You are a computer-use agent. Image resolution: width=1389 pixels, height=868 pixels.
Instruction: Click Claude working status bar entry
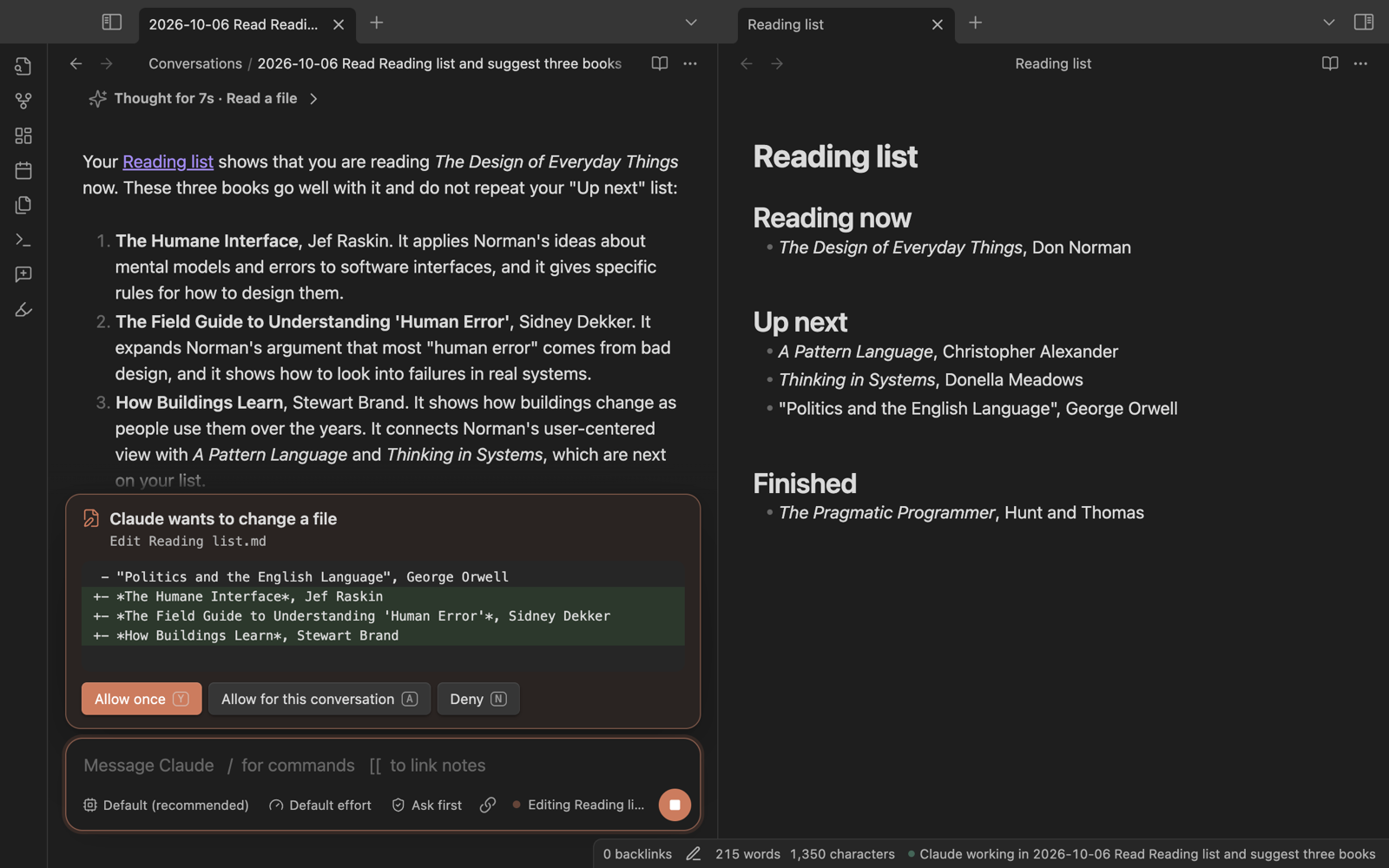[1142, 854]
